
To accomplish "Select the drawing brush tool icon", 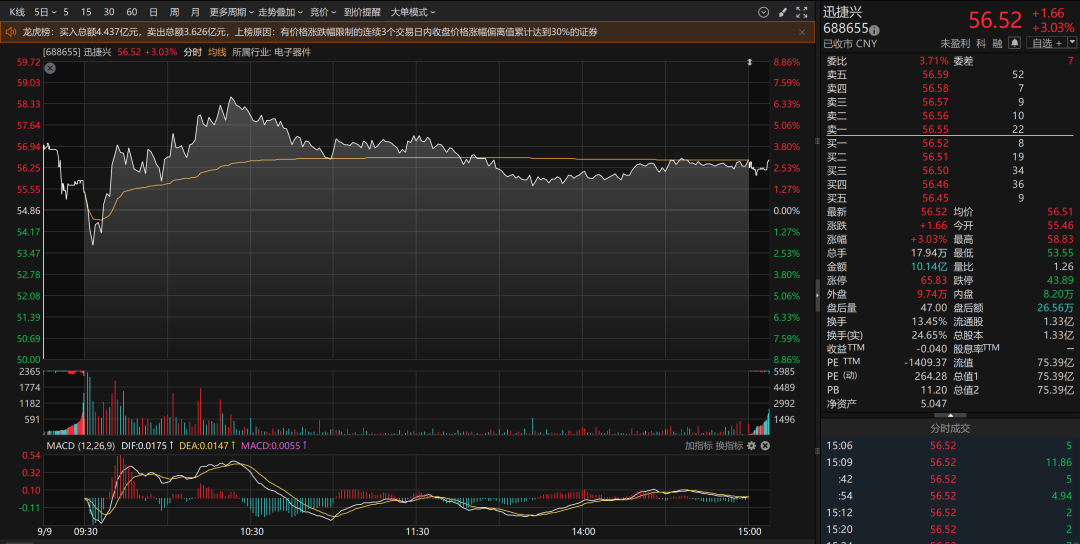I will coord(782,12).
